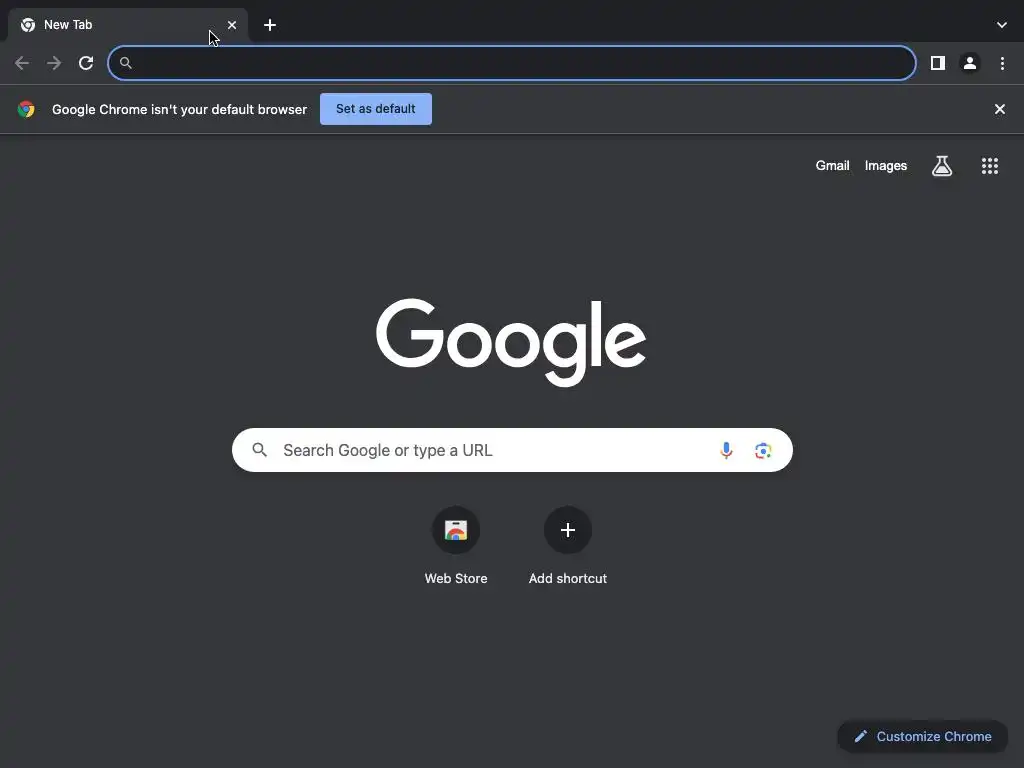This screenshot has height=768, width=1024.
Task: Focus the address bar
Action: (512, 63)
